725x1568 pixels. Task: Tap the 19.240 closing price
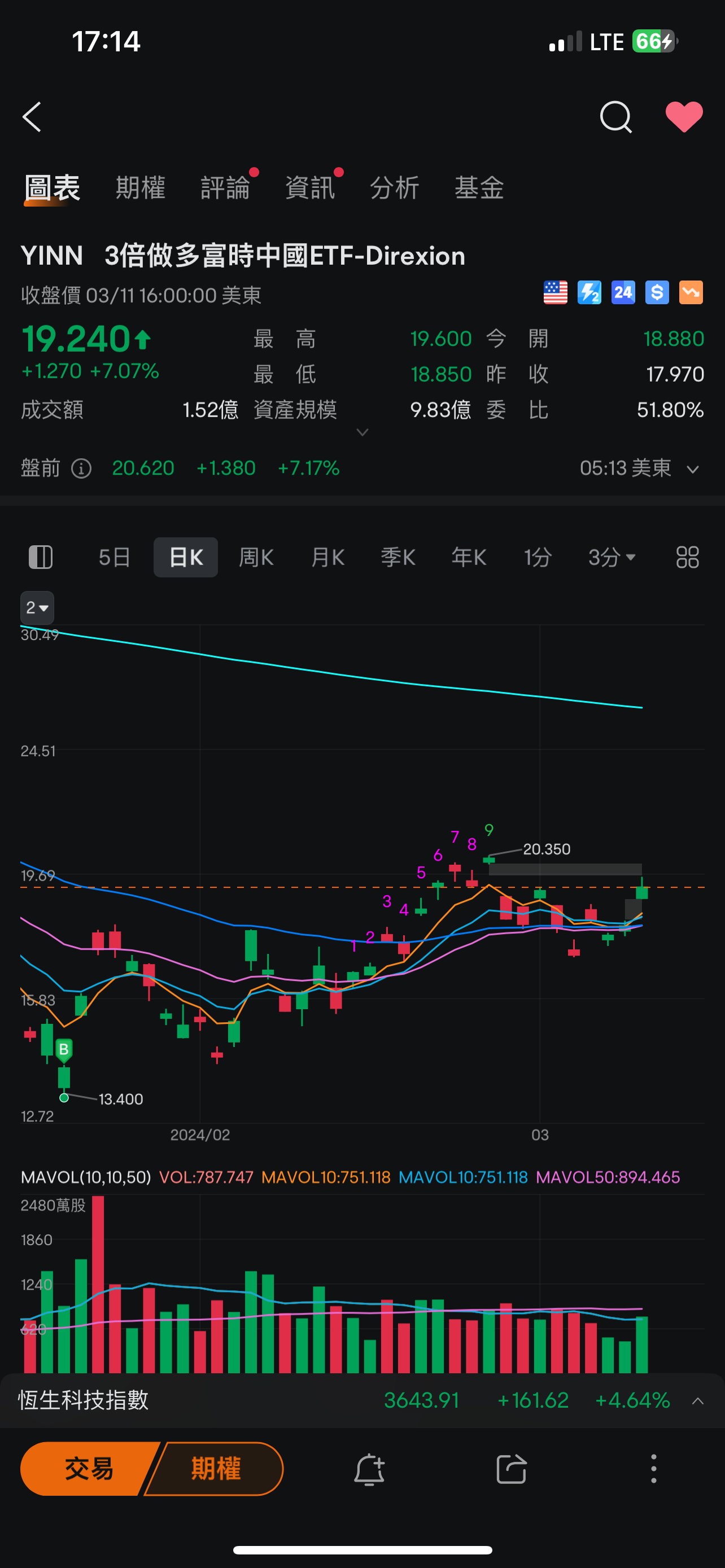point(76,339)
